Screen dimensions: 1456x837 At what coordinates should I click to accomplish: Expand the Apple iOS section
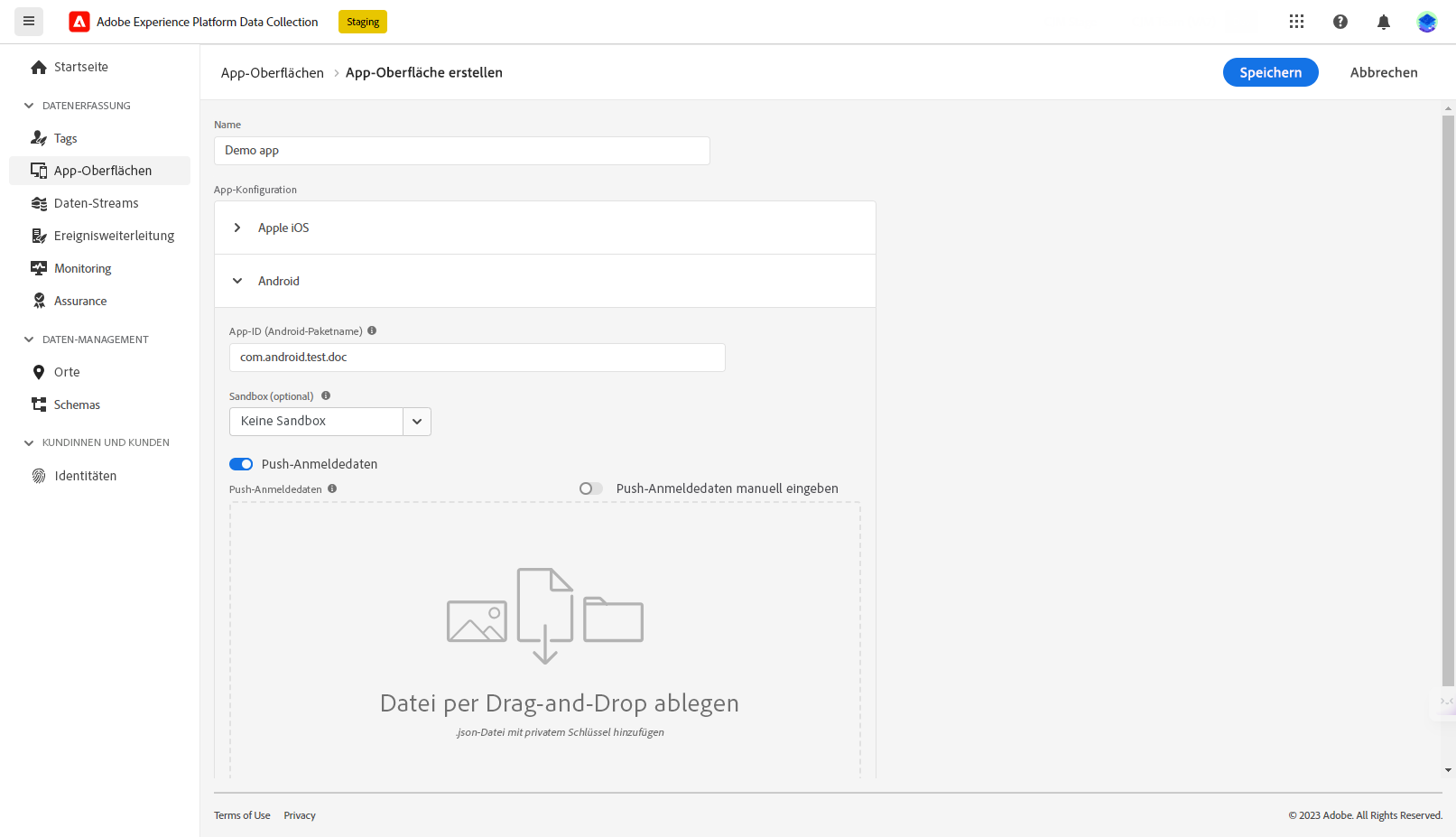tap(237, 228)
